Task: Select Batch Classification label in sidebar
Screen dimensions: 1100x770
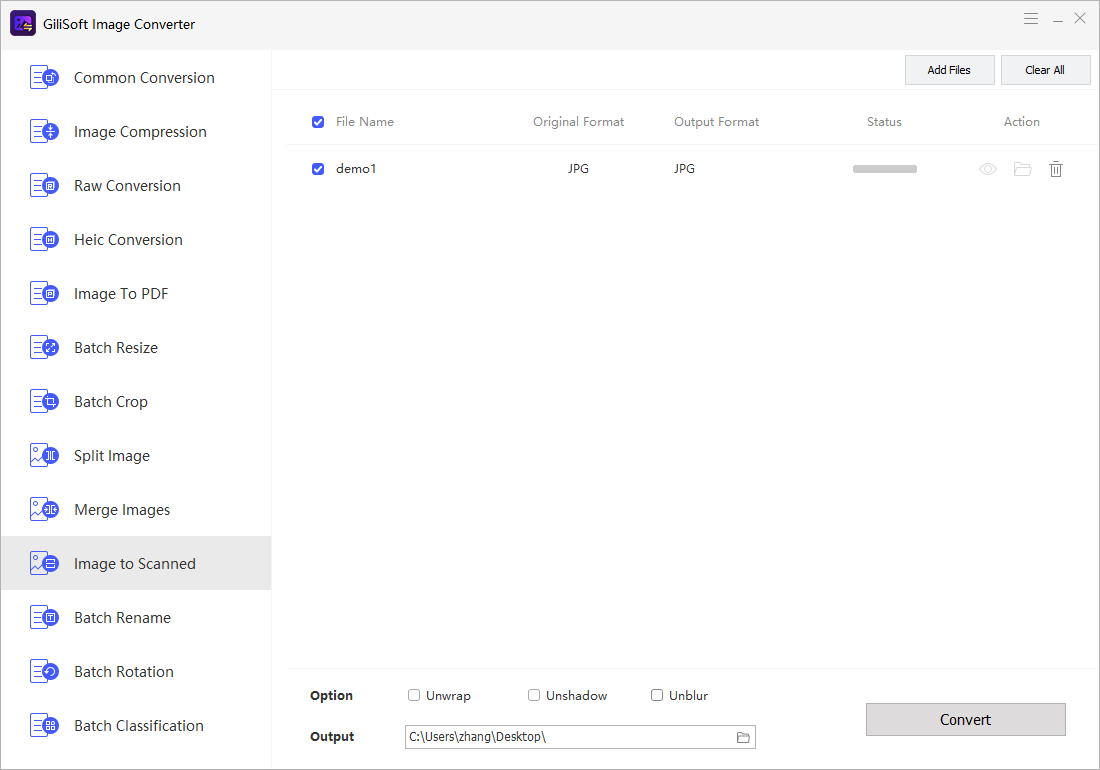Action: click(139, 726)
